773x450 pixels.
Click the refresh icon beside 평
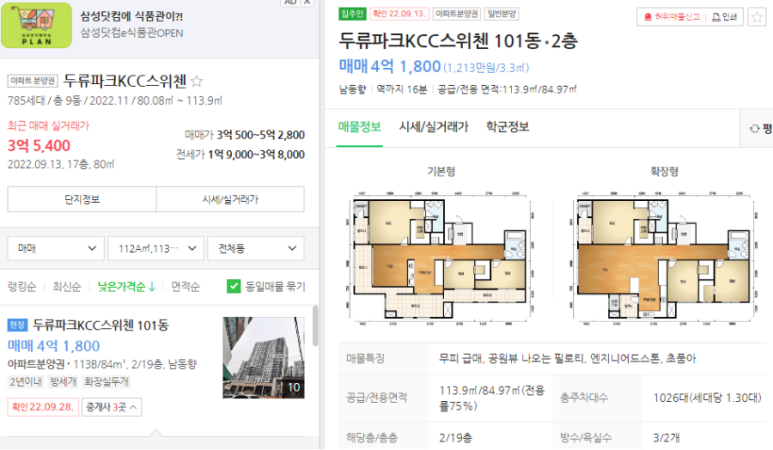coord(754,129)
